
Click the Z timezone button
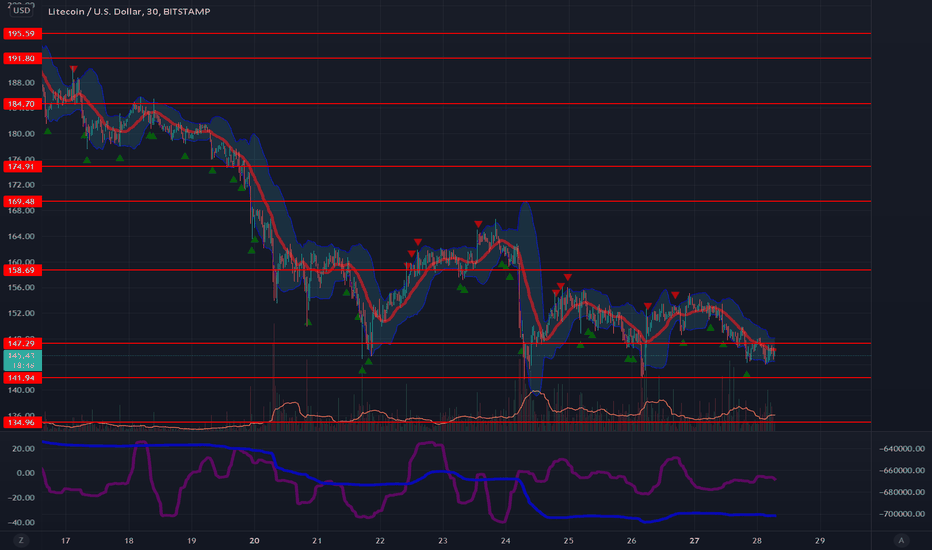[x=21, y=540]
